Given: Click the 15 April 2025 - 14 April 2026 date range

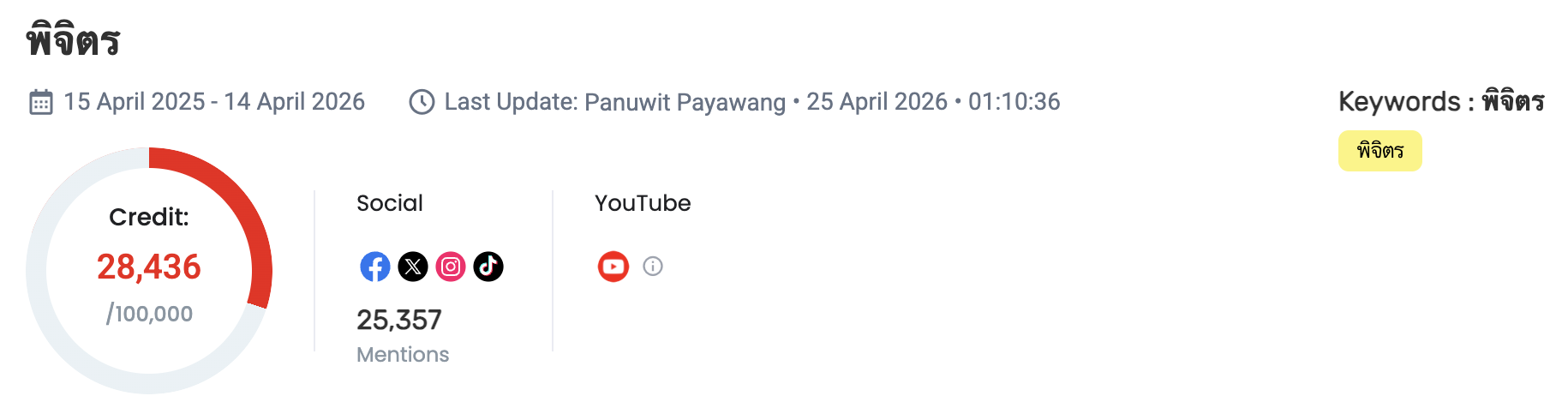Looking at the screenshot, I should point(214,102).
